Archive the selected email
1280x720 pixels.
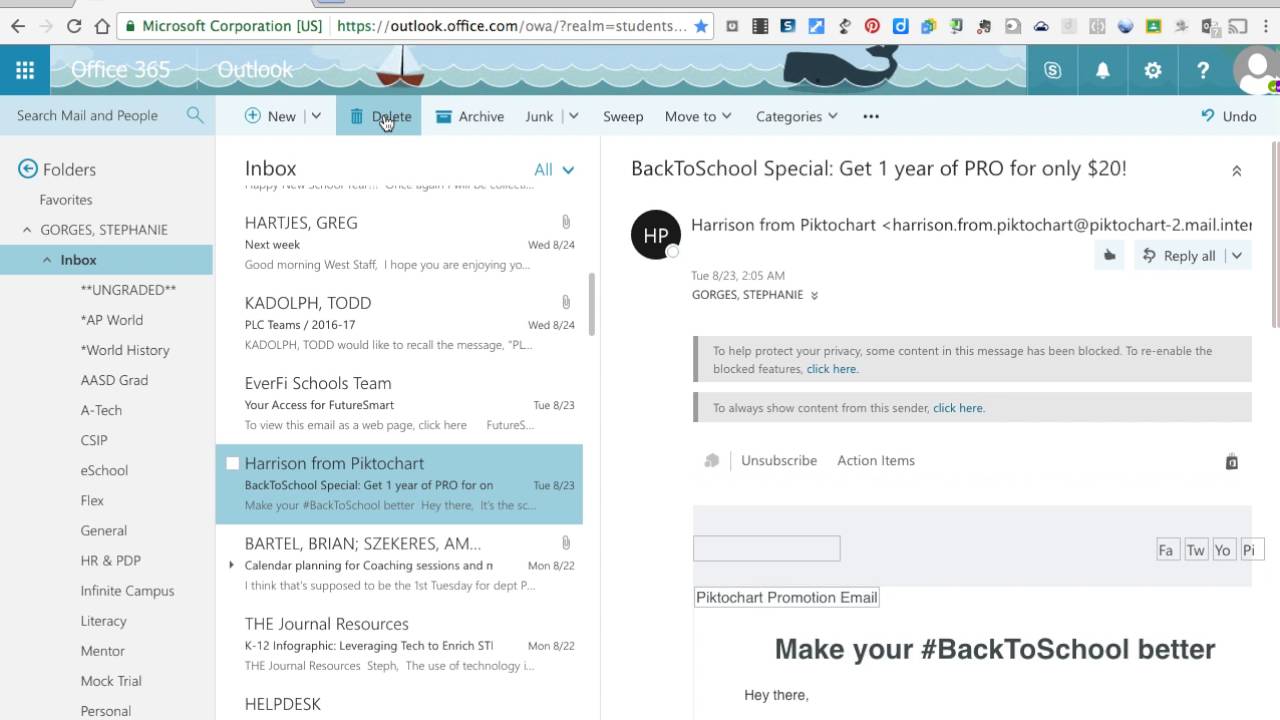pos(470,117)
